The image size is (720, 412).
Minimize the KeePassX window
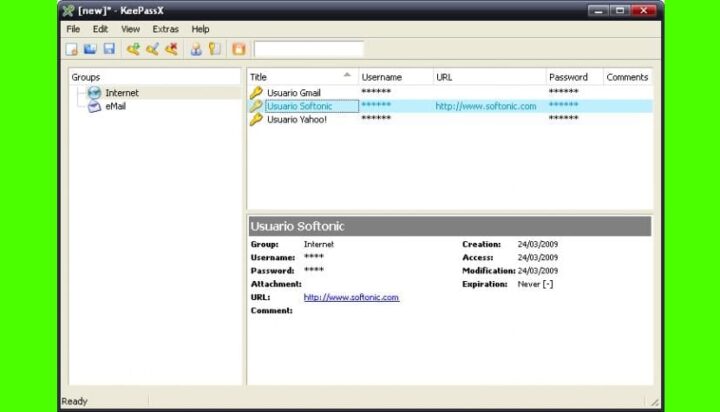598,11
